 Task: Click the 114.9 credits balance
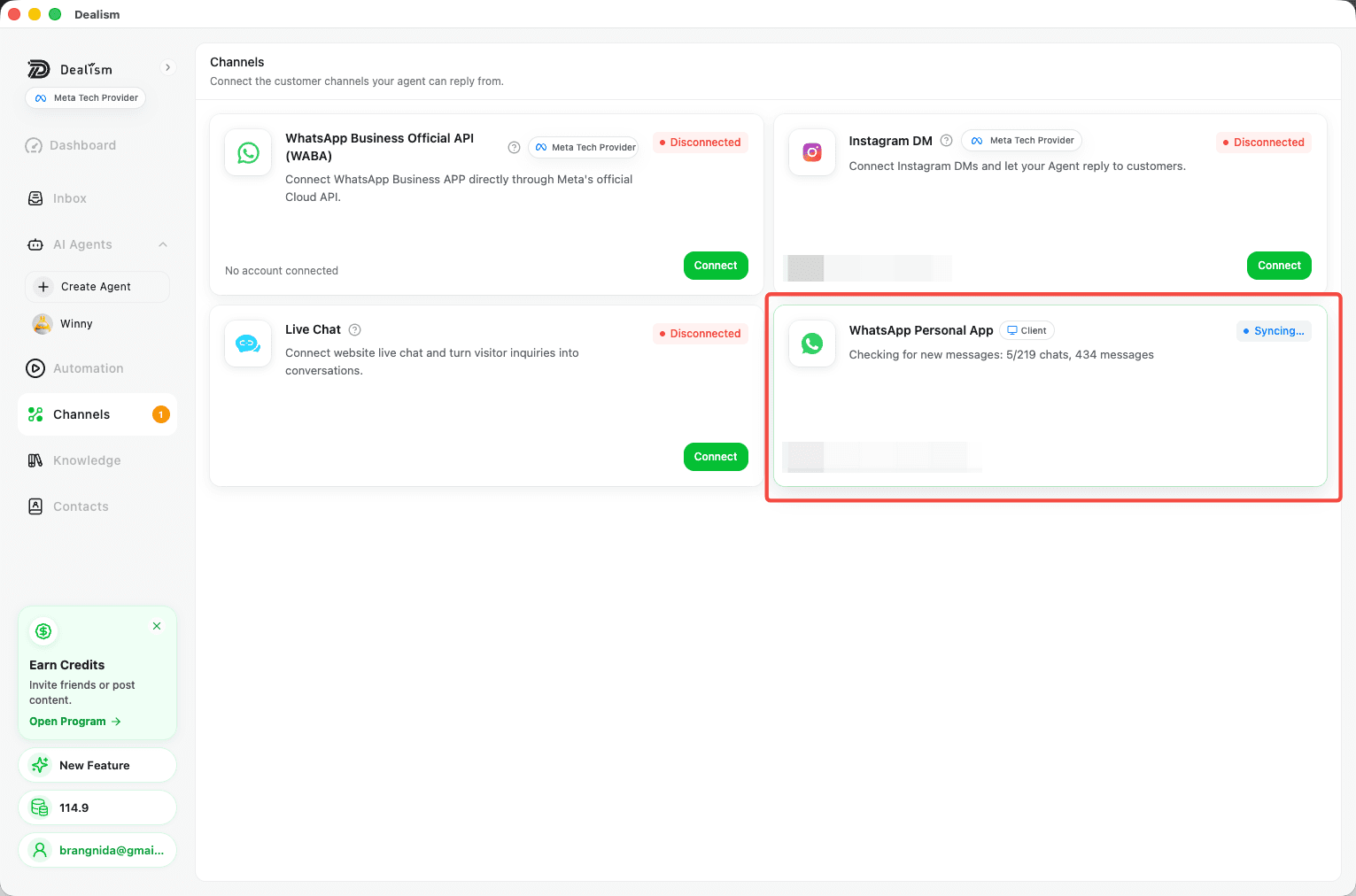97,807
